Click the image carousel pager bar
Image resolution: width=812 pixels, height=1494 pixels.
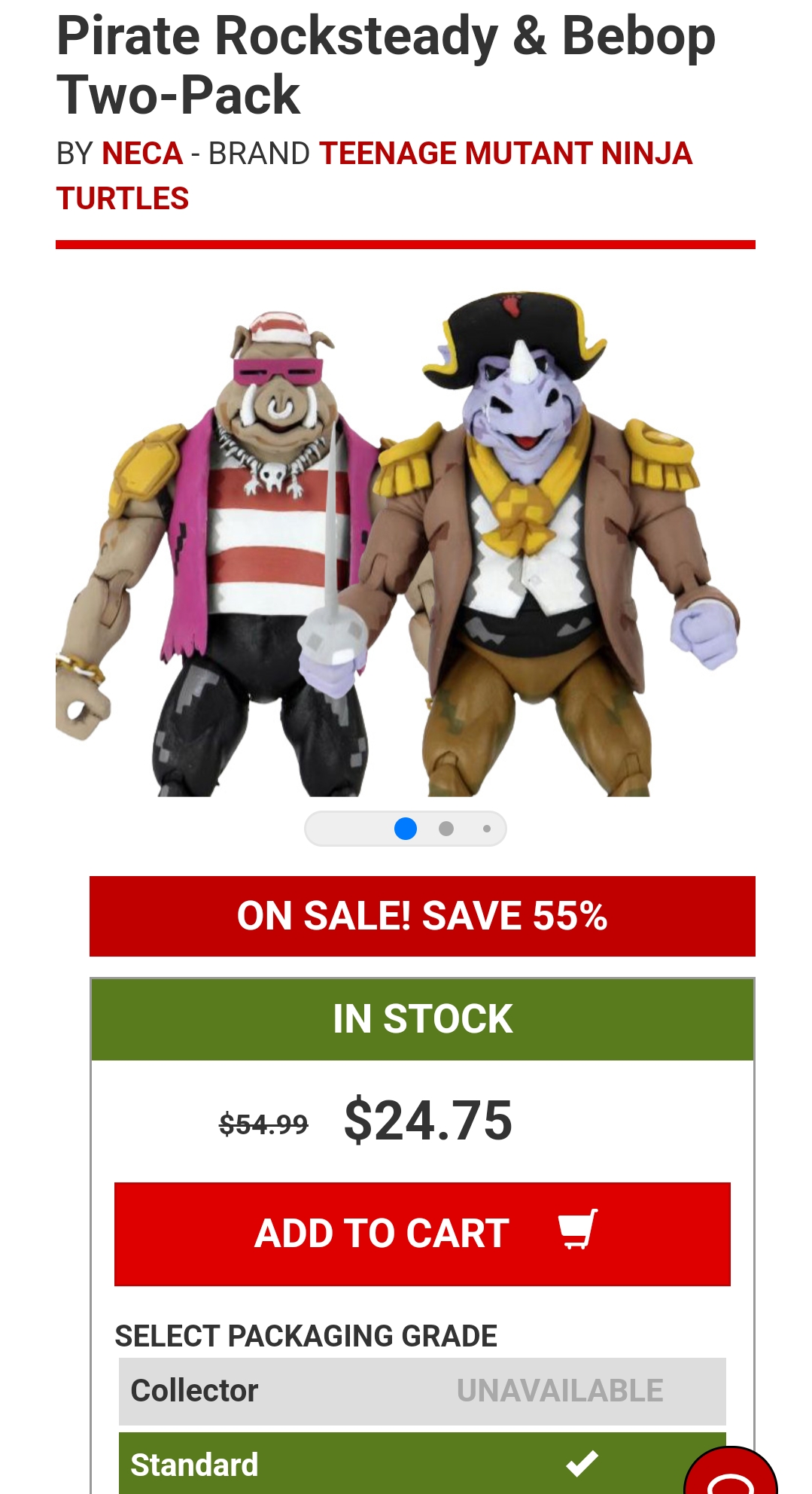406,829
